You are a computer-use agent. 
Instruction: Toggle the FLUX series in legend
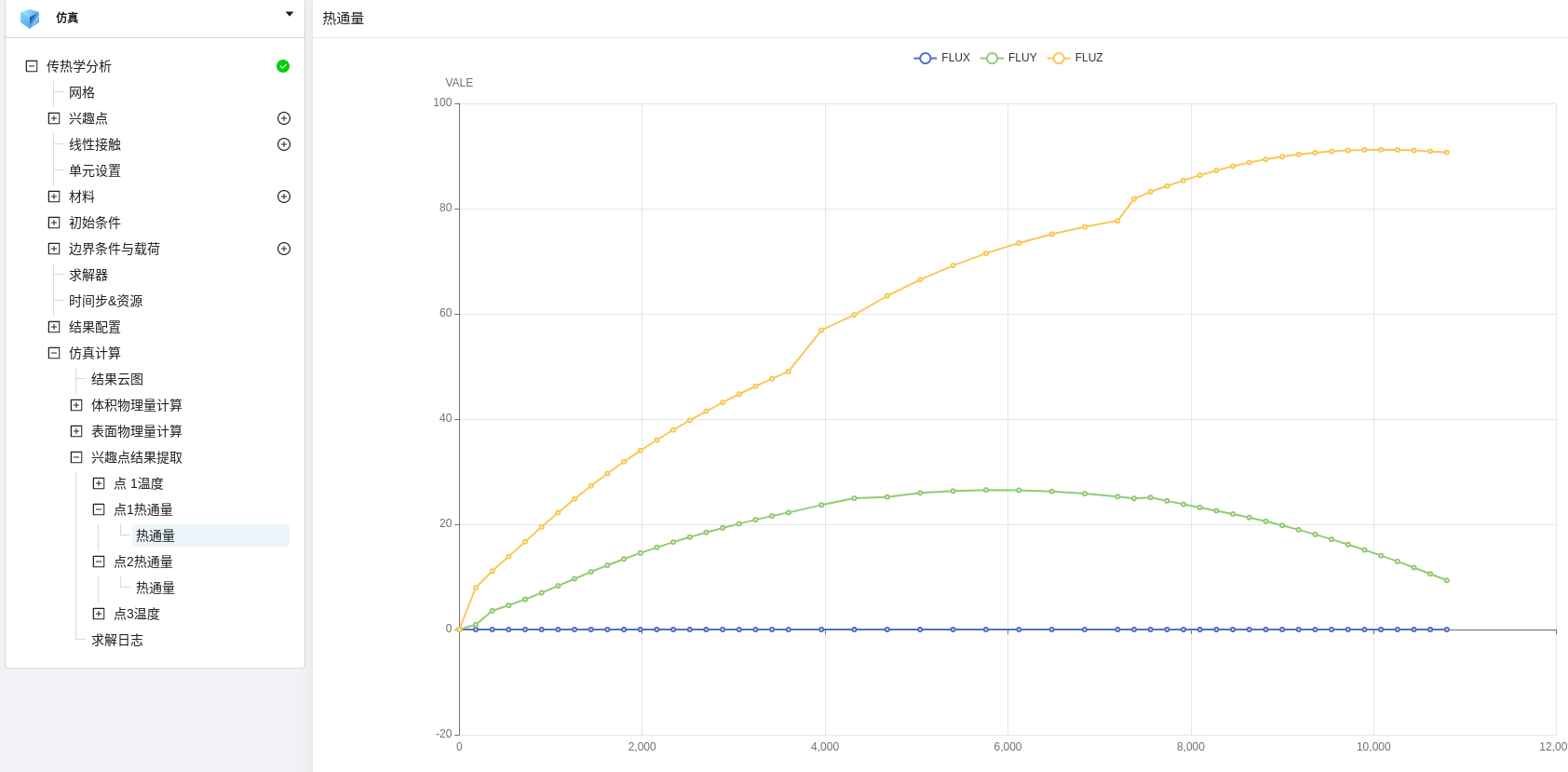pyautogui.click(x=942, y=58)
